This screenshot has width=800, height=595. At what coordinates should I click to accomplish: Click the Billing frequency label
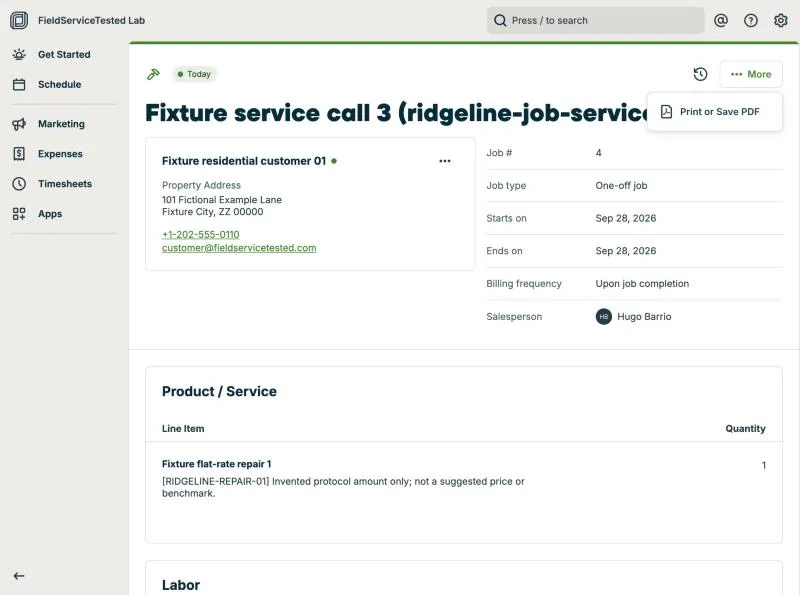point(523,283)
